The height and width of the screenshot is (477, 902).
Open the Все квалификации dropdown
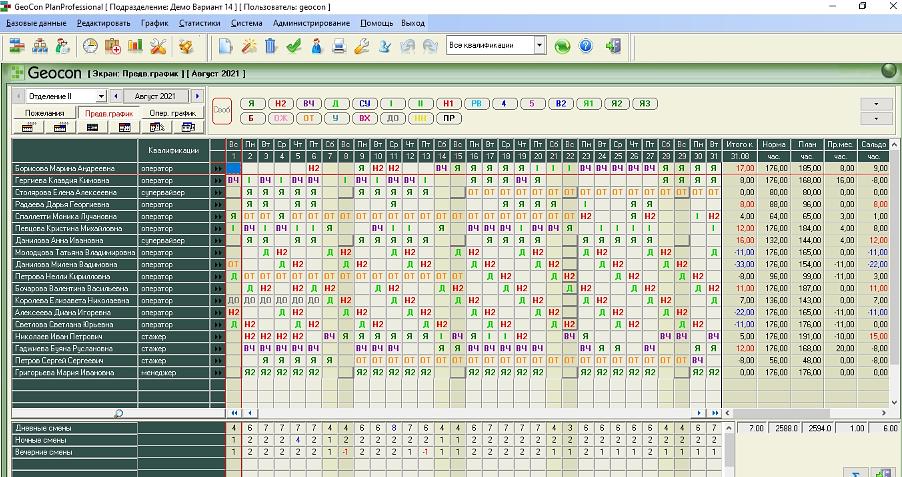[x=539, y=46]
